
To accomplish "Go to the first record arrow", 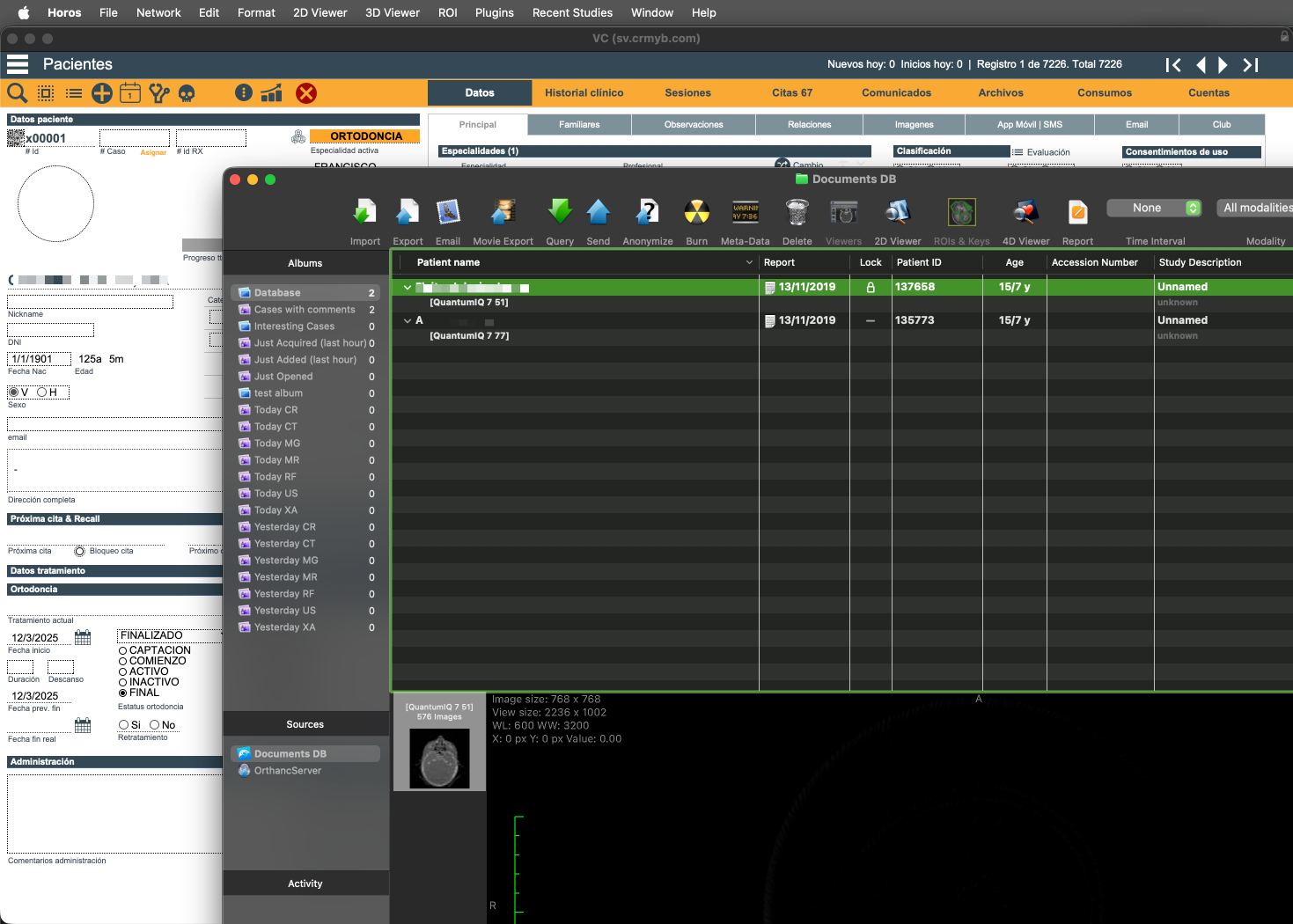I will [1173, 65].
